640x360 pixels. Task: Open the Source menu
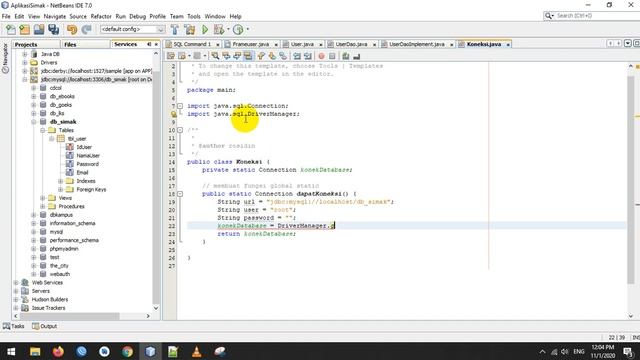pyautogui.click(x=78, y=16)
